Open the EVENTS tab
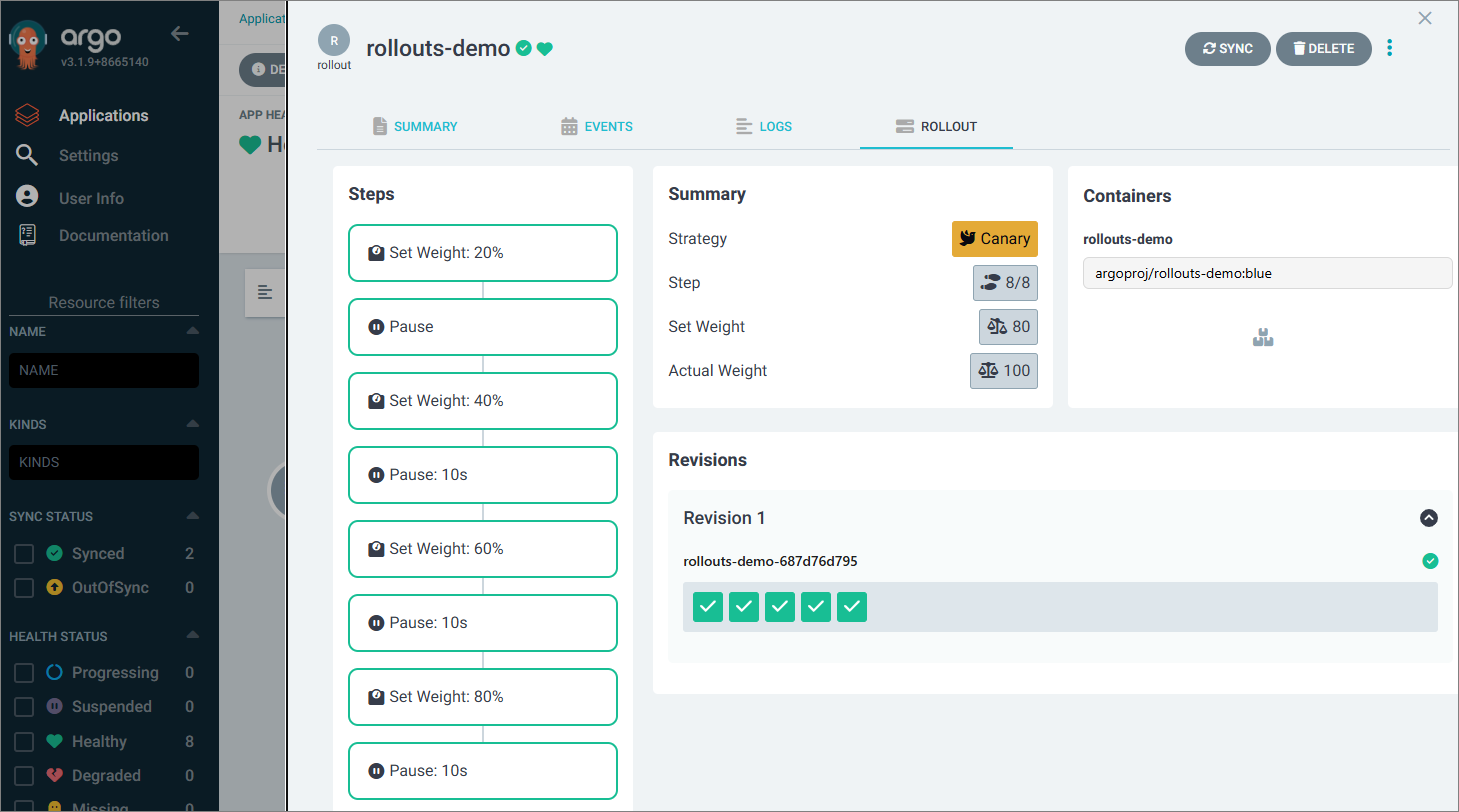Image resolution: width=1459 pixels, height=812 pixels. (597, 126)
